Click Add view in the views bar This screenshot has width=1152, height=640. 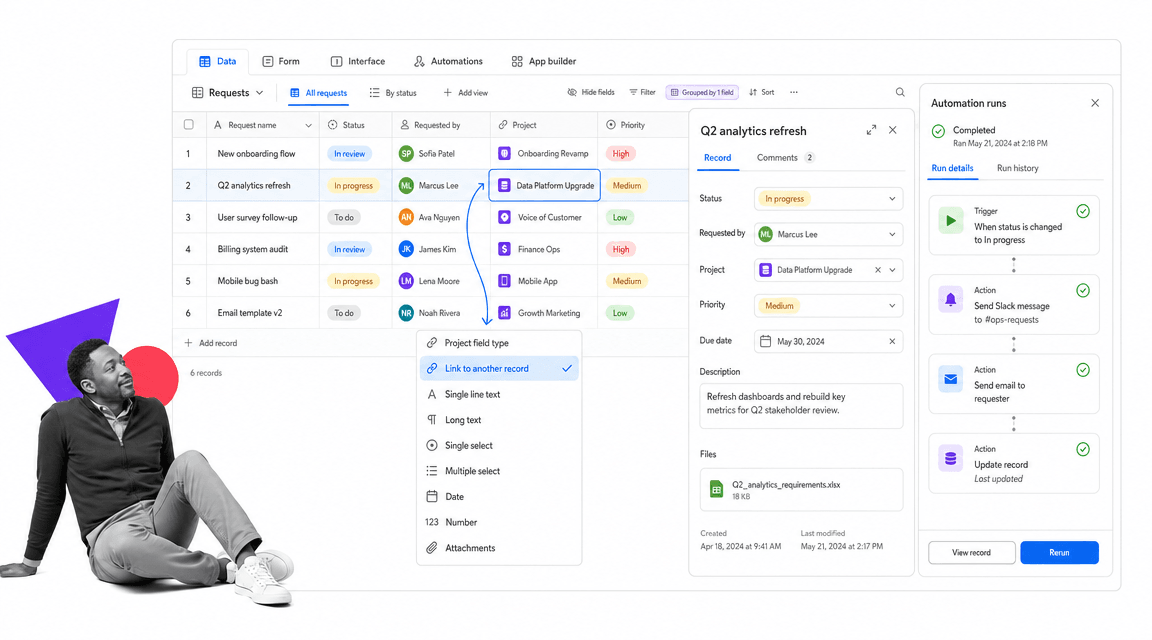[466, 93]
